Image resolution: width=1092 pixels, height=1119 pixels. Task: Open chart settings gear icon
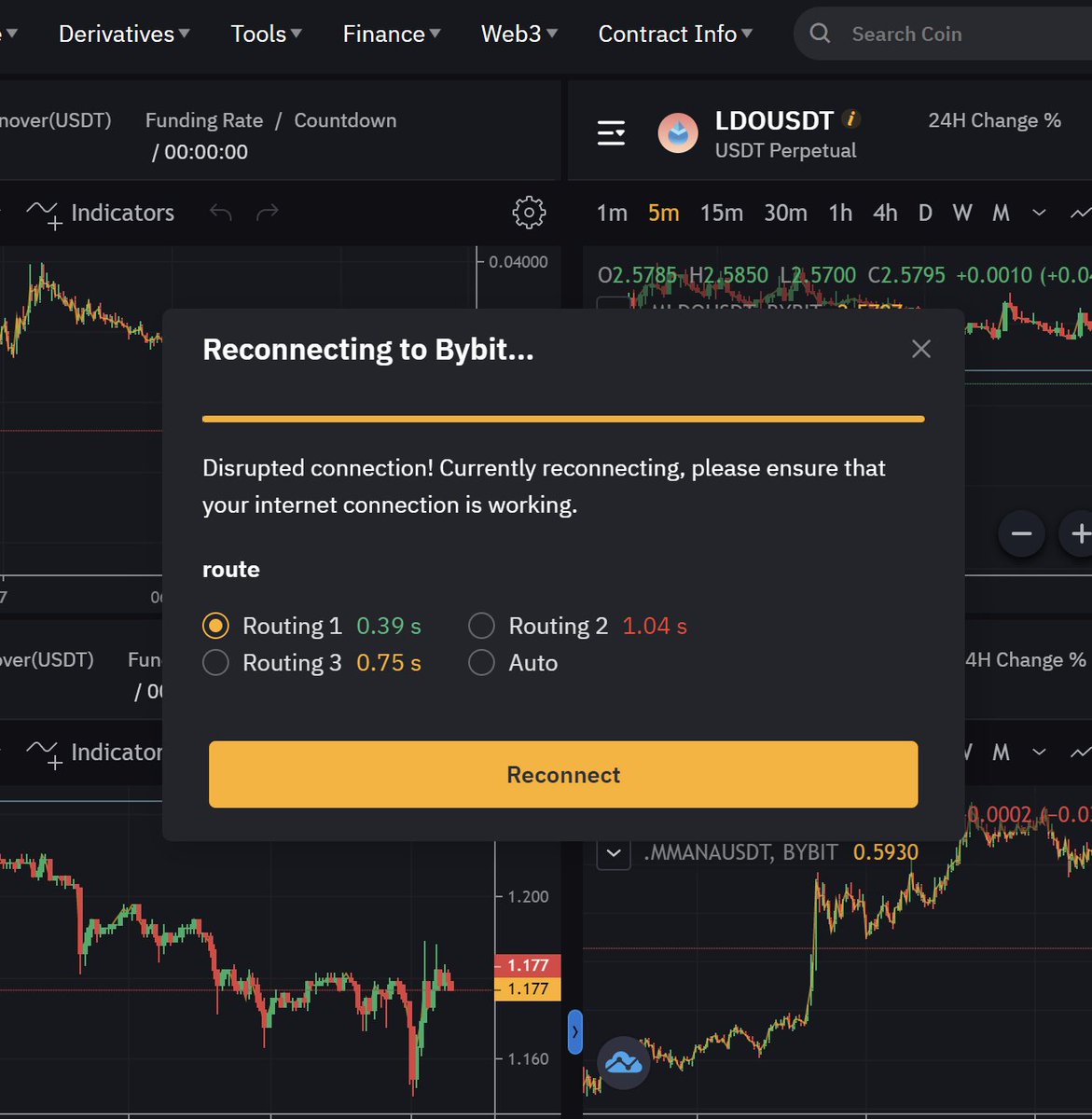(x=529, y=213)
